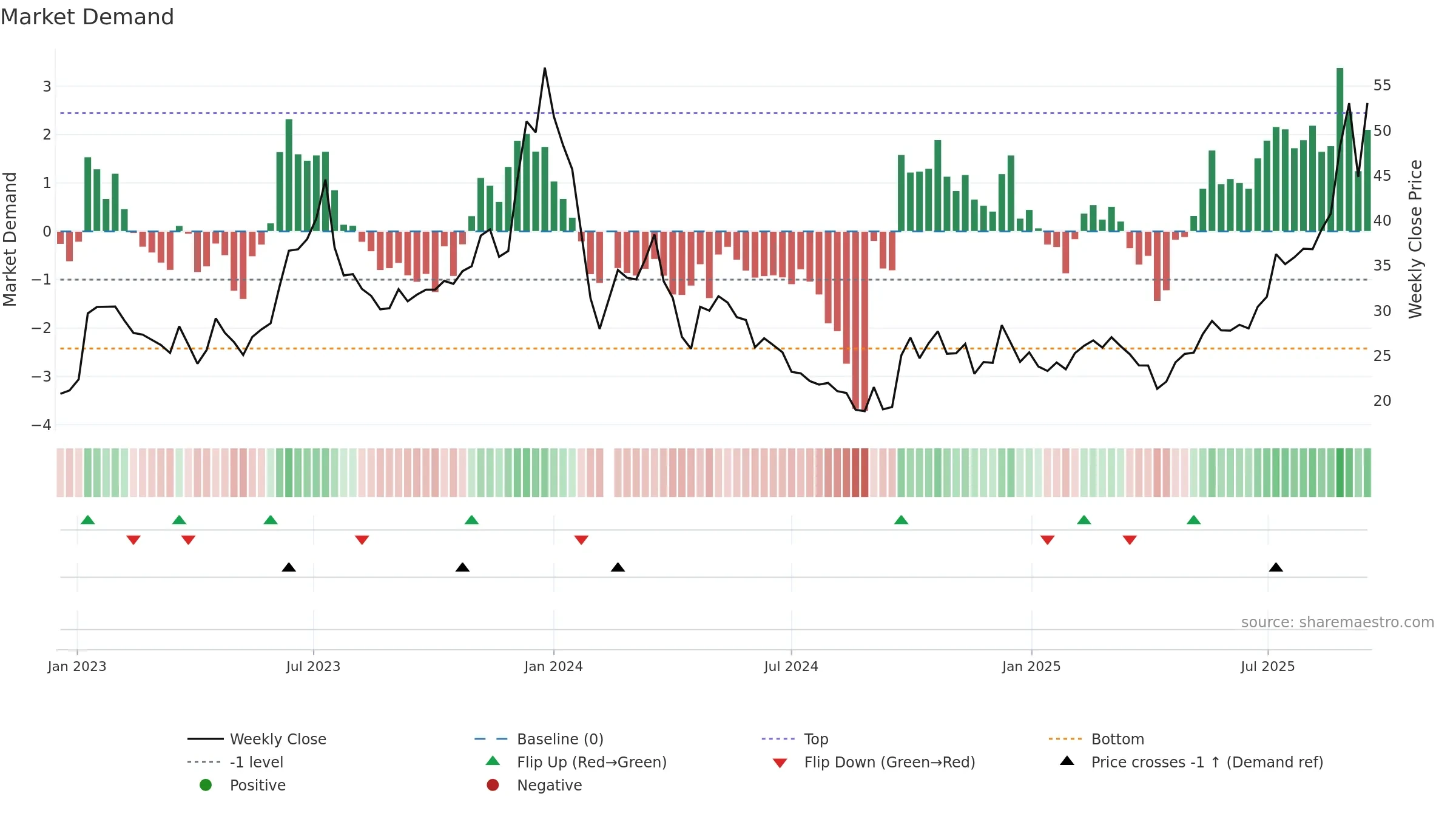
Task: Click the red Flip Down marker just after Jan 2024
Action: coord(581,540)
